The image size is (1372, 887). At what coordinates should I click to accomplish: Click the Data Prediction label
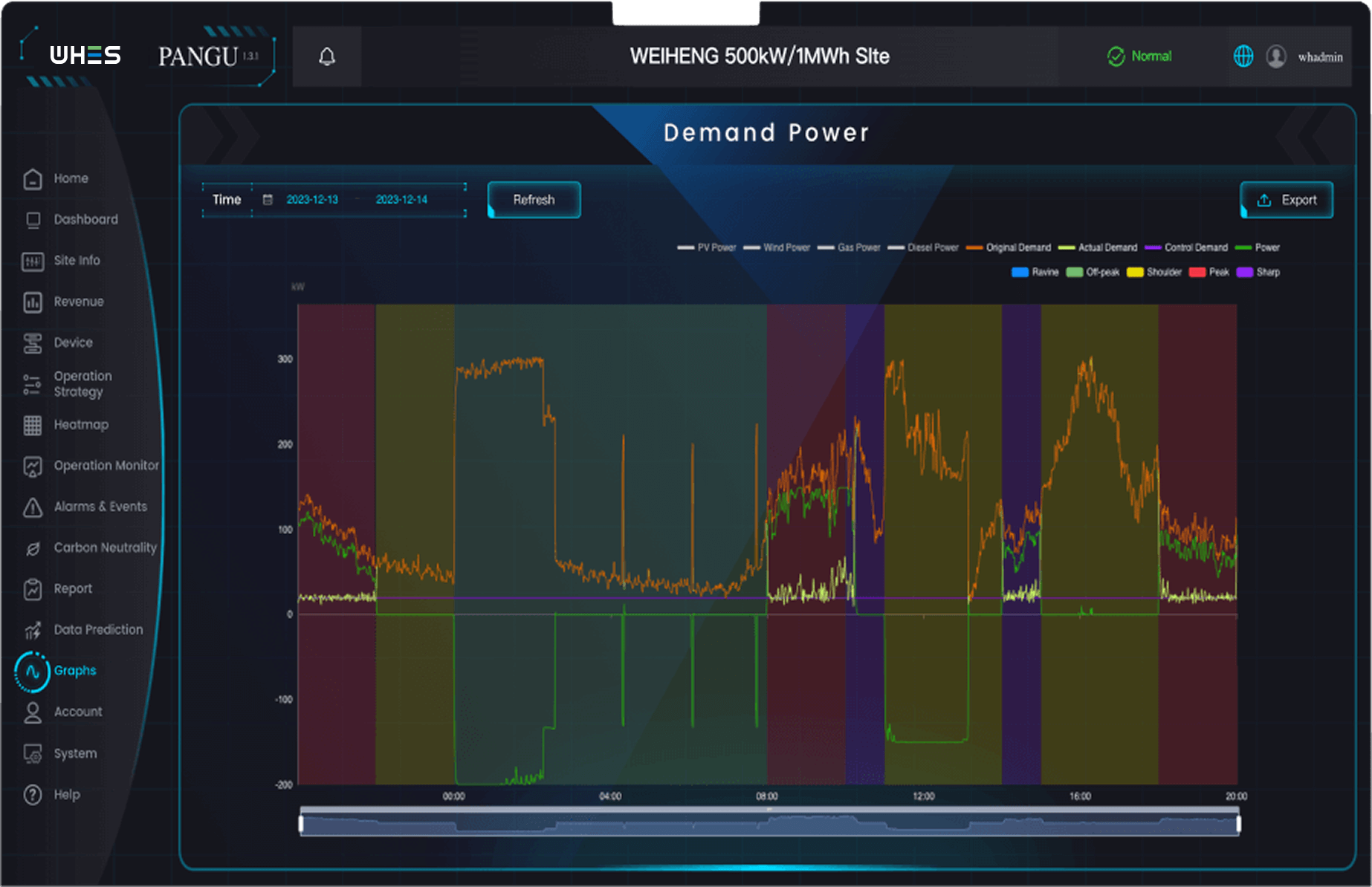click(98, 629)
